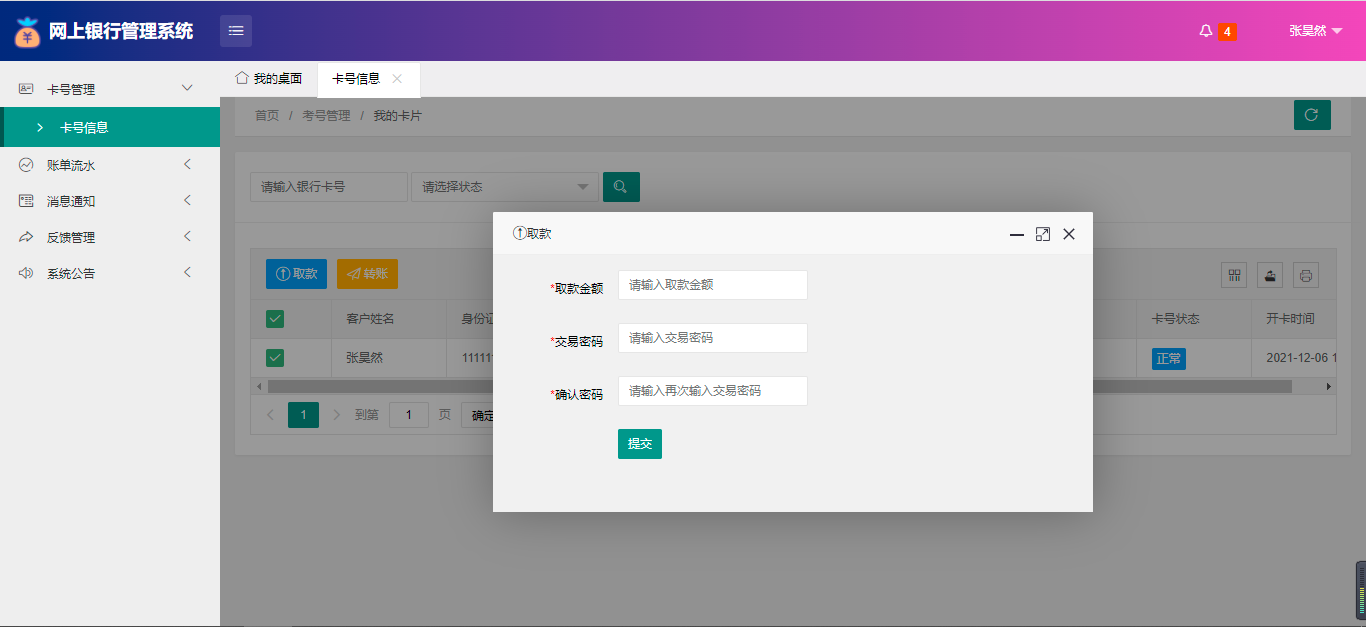Click the 开卡时间 column header
The image size is (1366, 627).
coord(1292,319)
